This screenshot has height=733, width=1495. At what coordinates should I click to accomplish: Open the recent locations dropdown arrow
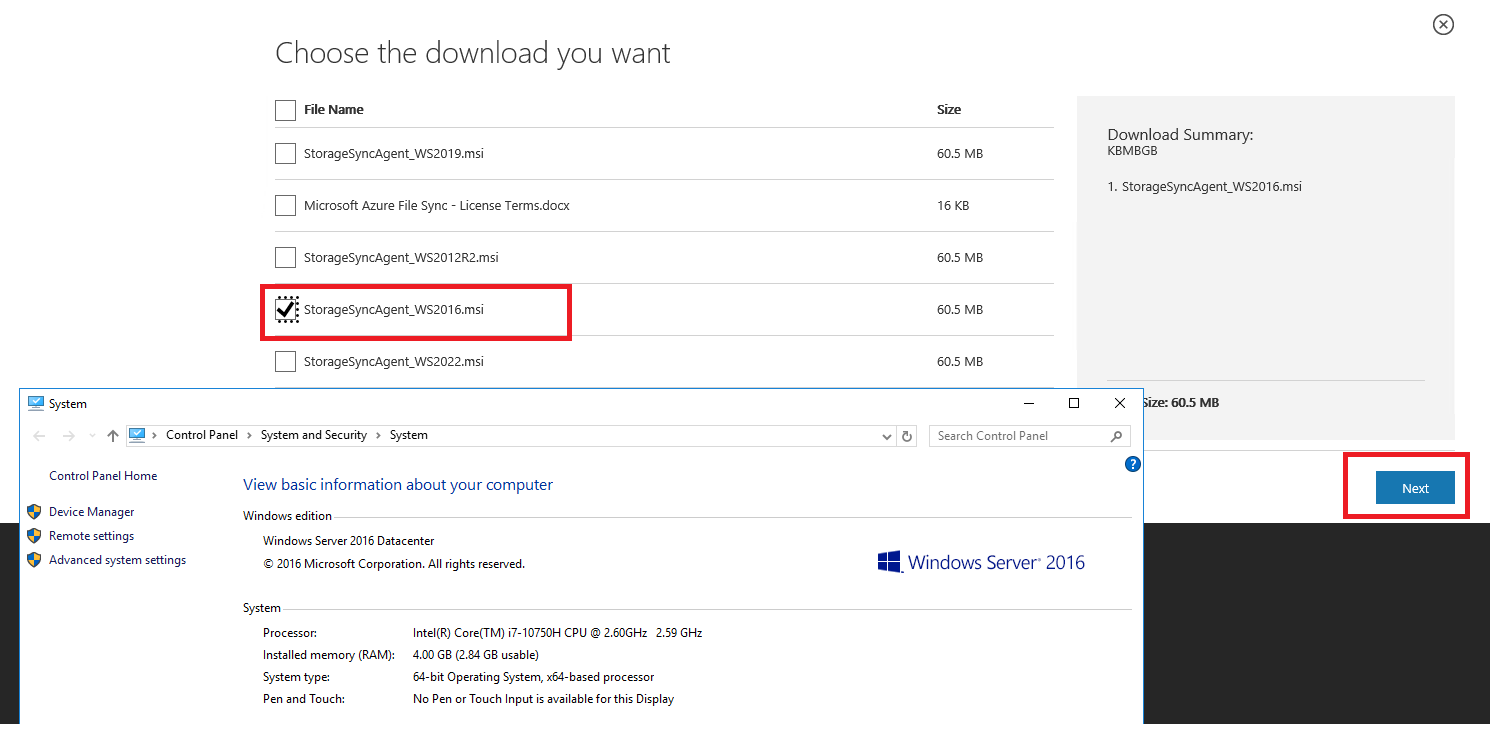click(92, 436)
